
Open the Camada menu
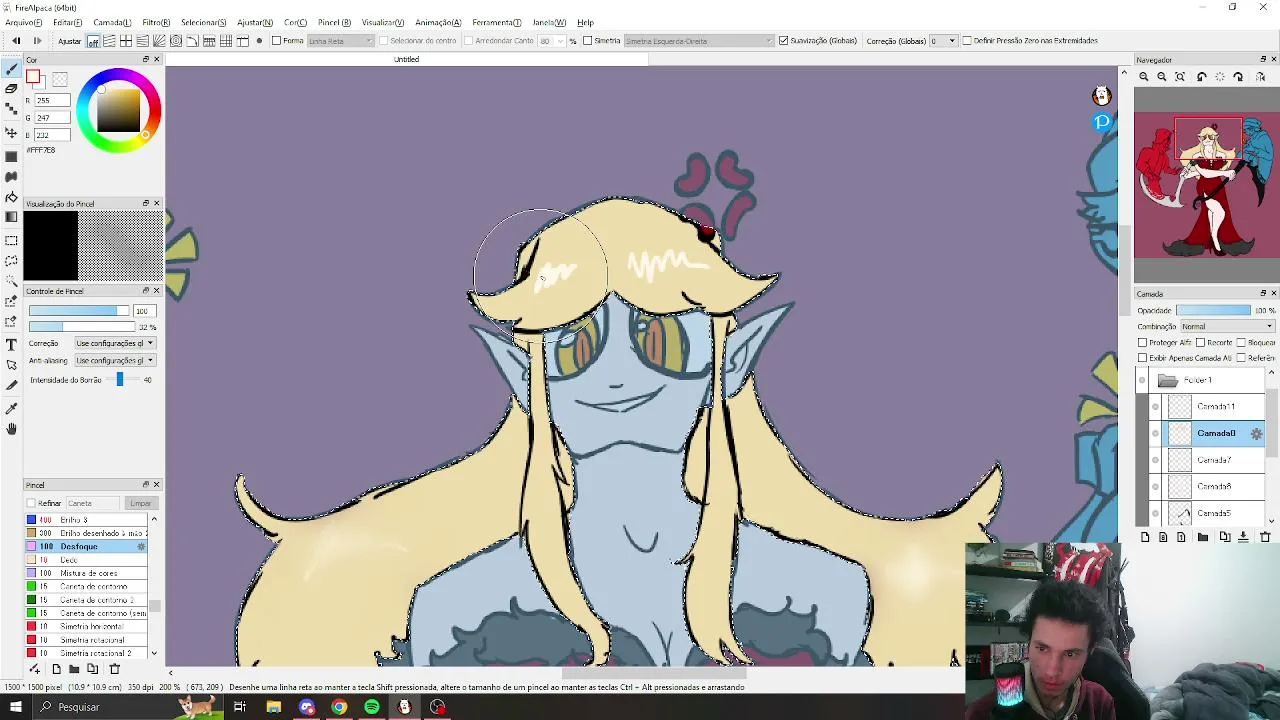click(112, 22)
